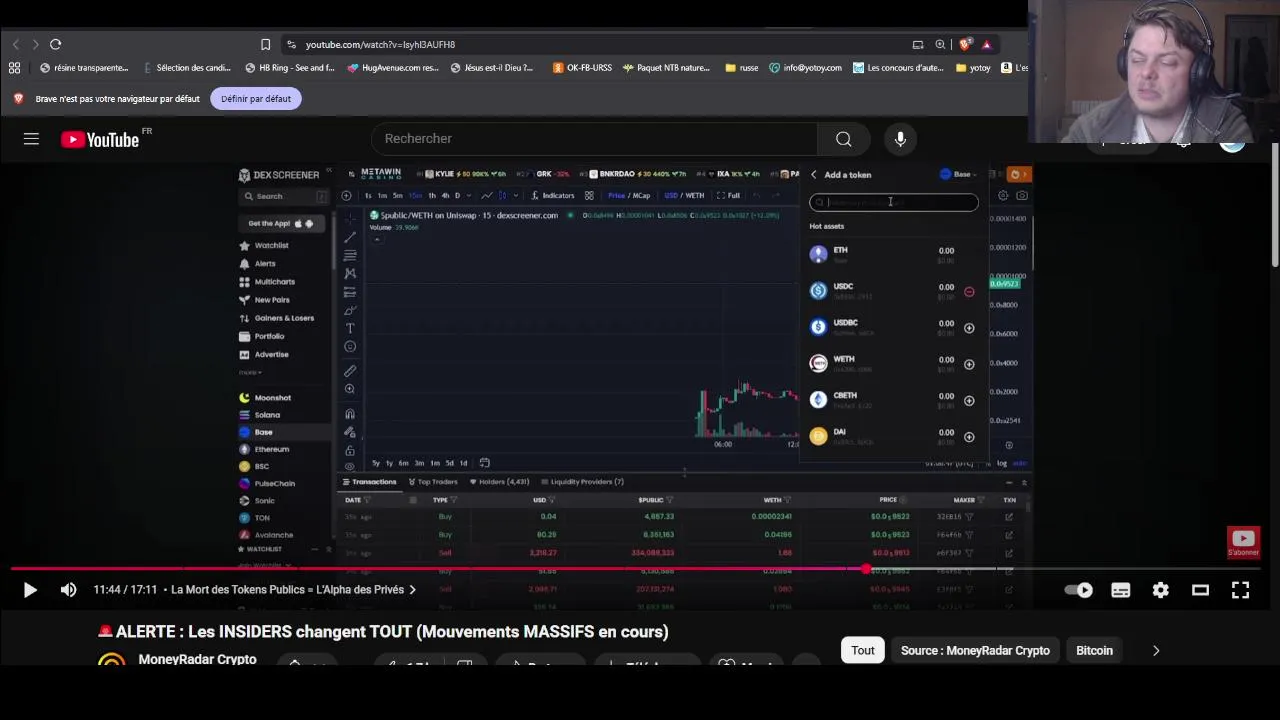Open Watchlist in Dexscreener sidebar
The width and height of the screenshot is (1280, 720).
[x=271, y=246]
